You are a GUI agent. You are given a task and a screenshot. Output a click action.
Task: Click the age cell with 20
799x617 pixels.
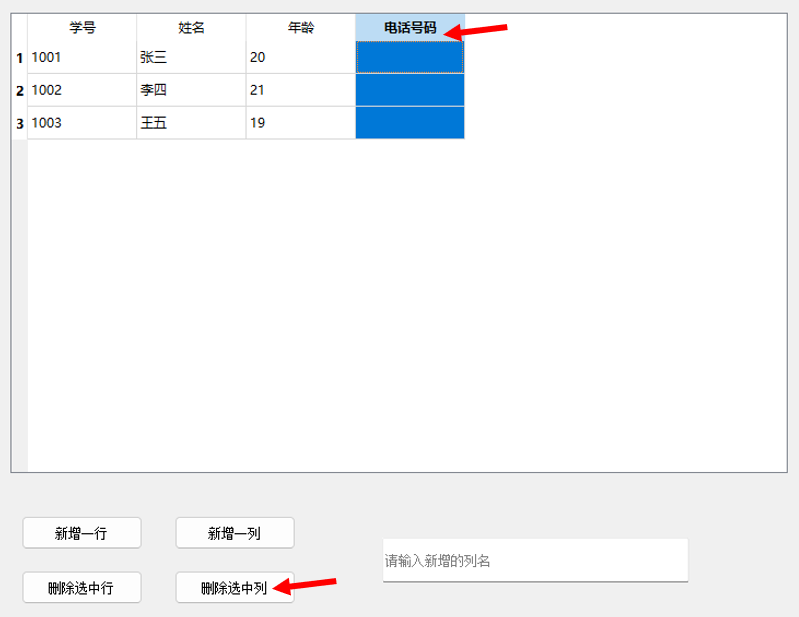coord(301,57)
